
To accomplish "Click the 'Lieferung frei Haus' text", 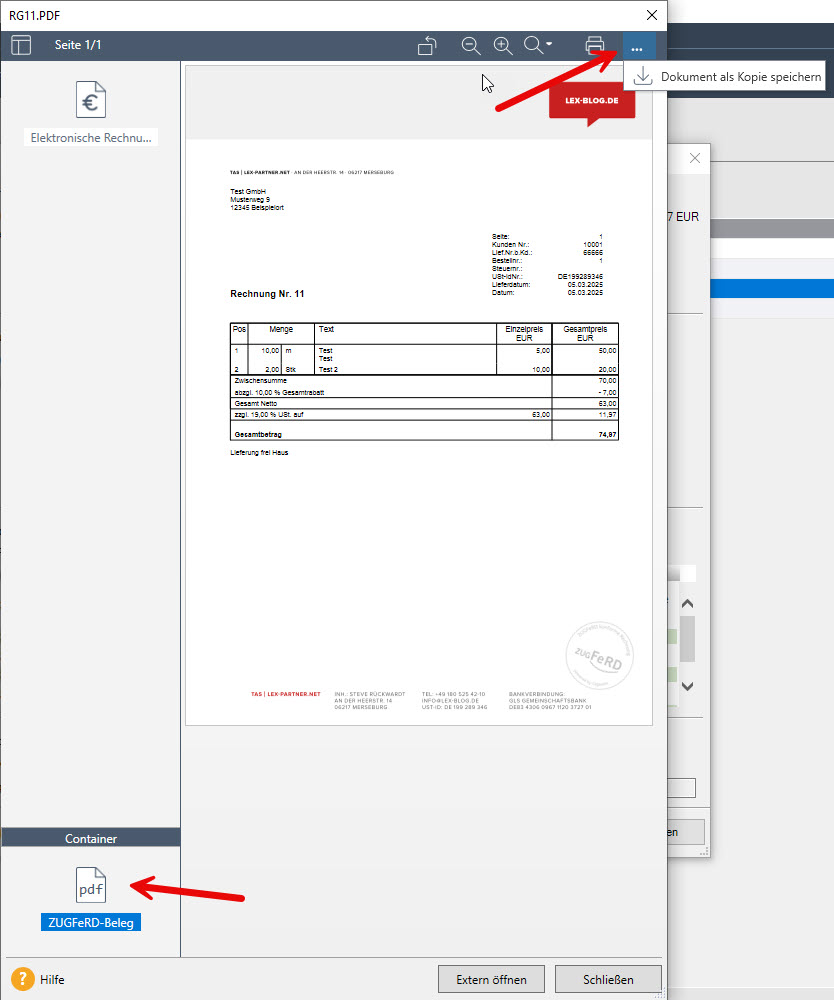I will coord(259,452).
